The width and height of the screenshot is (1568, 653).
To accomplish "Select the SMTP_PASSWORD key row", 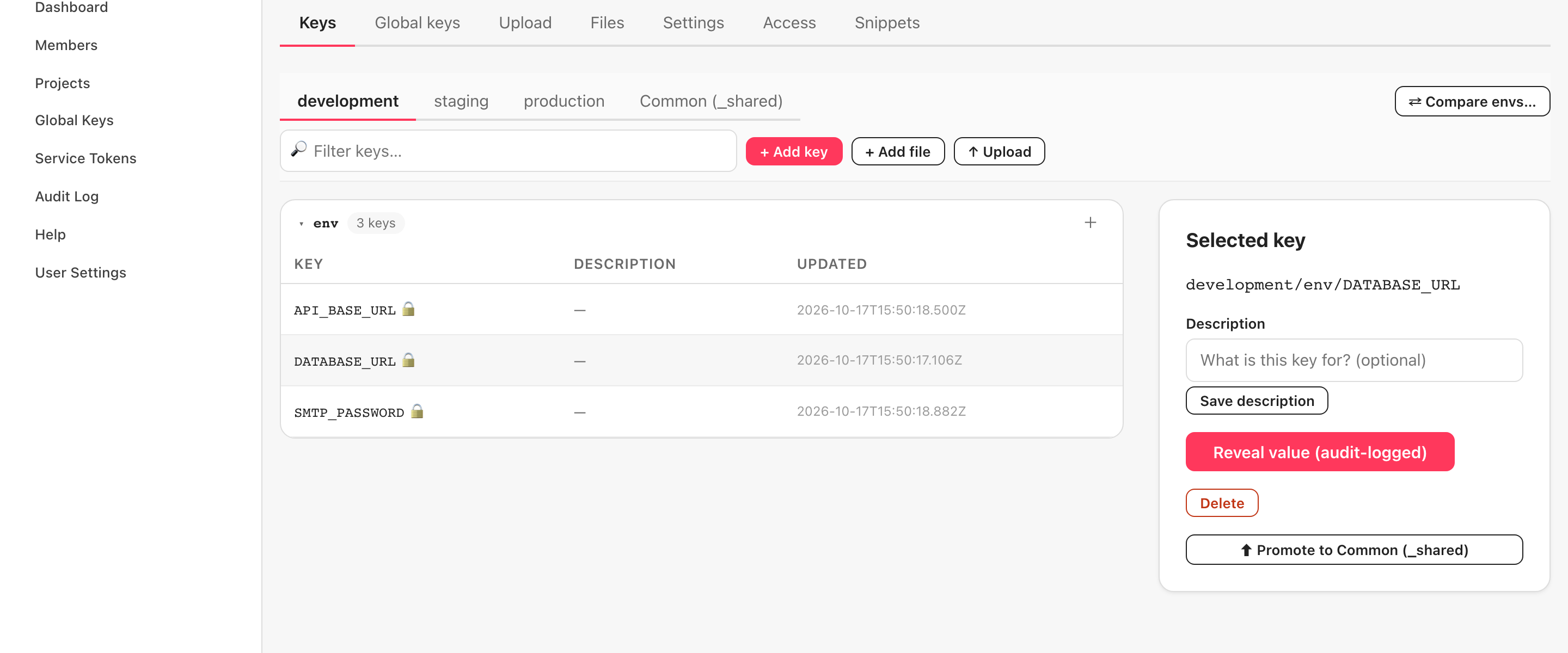I will coord(701,412).
